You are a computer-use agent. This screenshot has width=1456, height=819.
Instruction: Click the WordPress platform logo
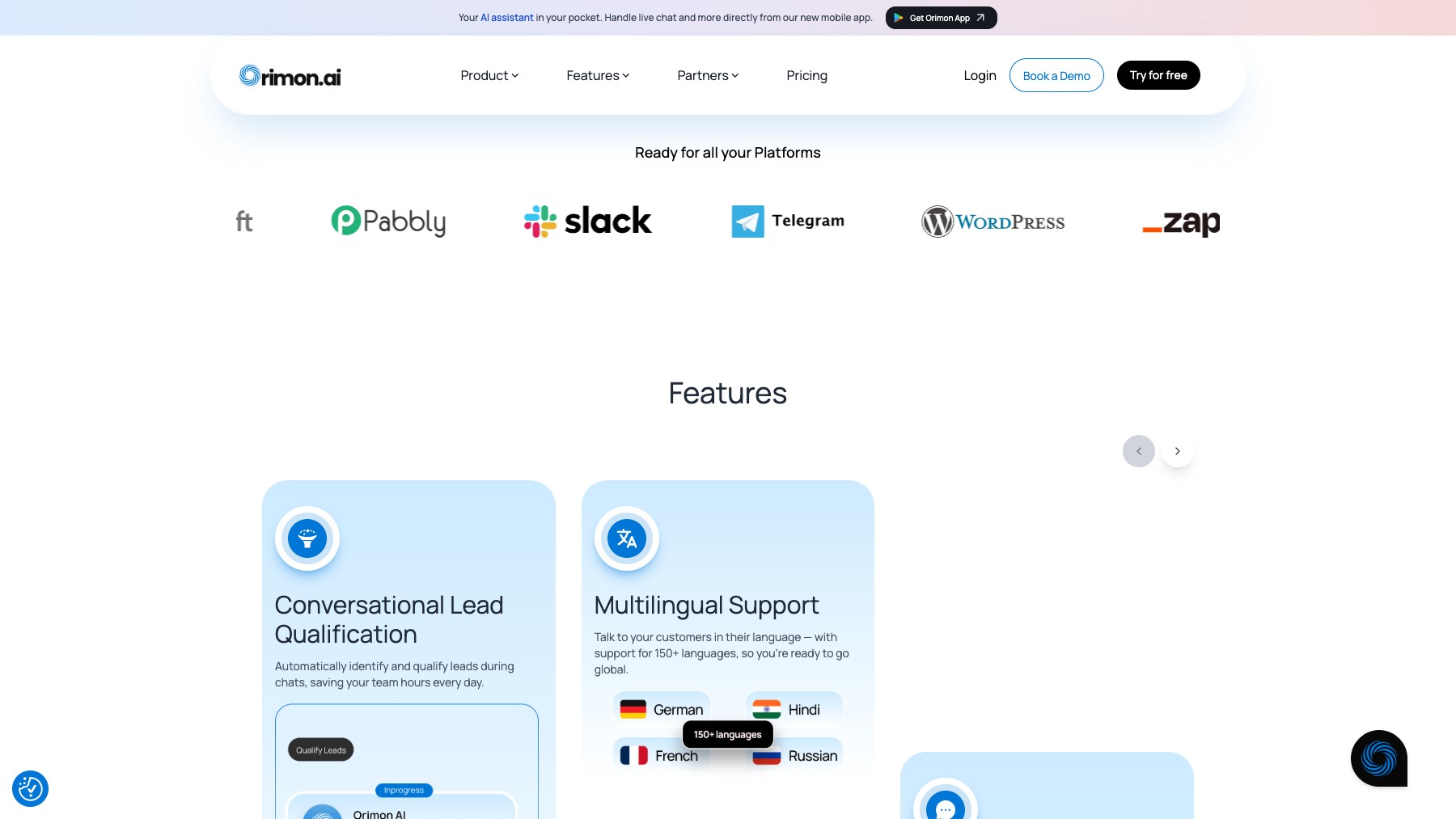click(993, 222)
